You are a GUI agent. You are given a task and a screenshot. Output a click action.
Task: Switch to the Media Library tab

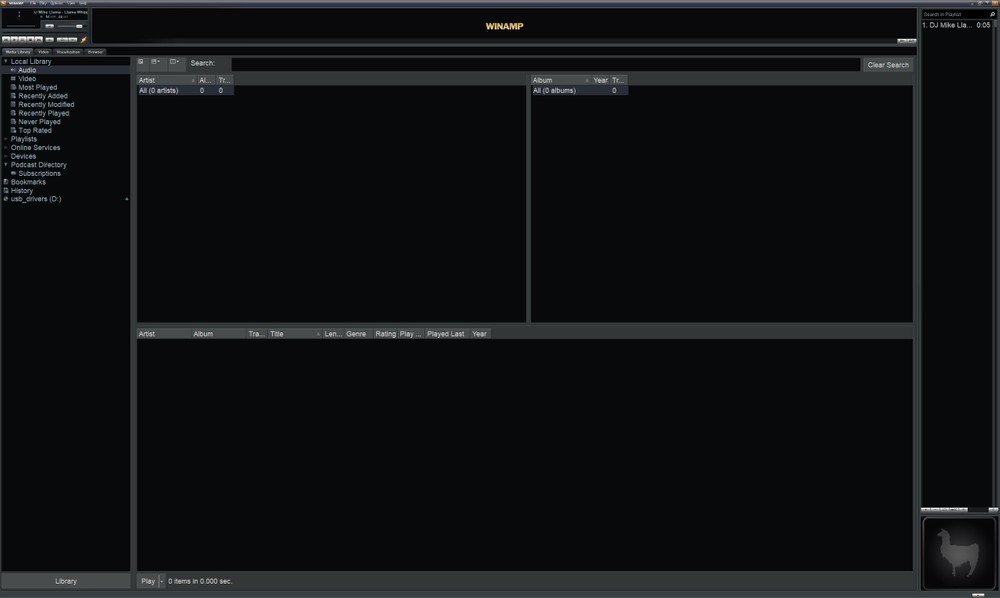[x=18, y=52]
